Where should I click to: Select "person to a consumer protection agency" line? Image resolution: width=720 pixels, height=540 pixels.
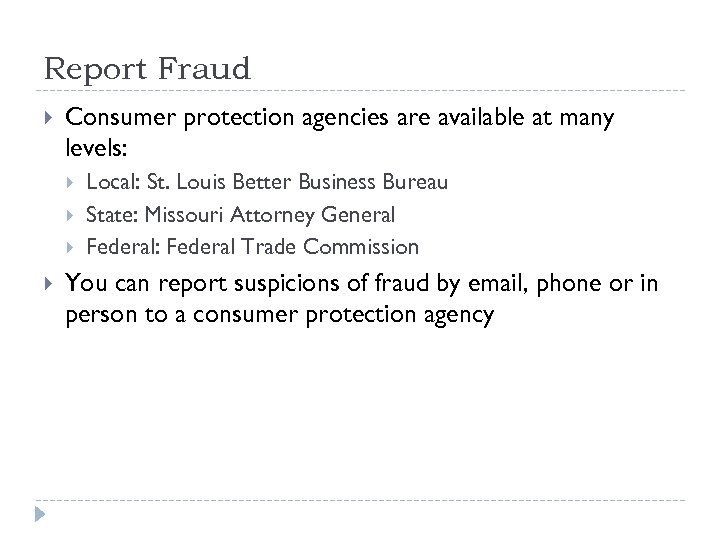pos(279,315)
